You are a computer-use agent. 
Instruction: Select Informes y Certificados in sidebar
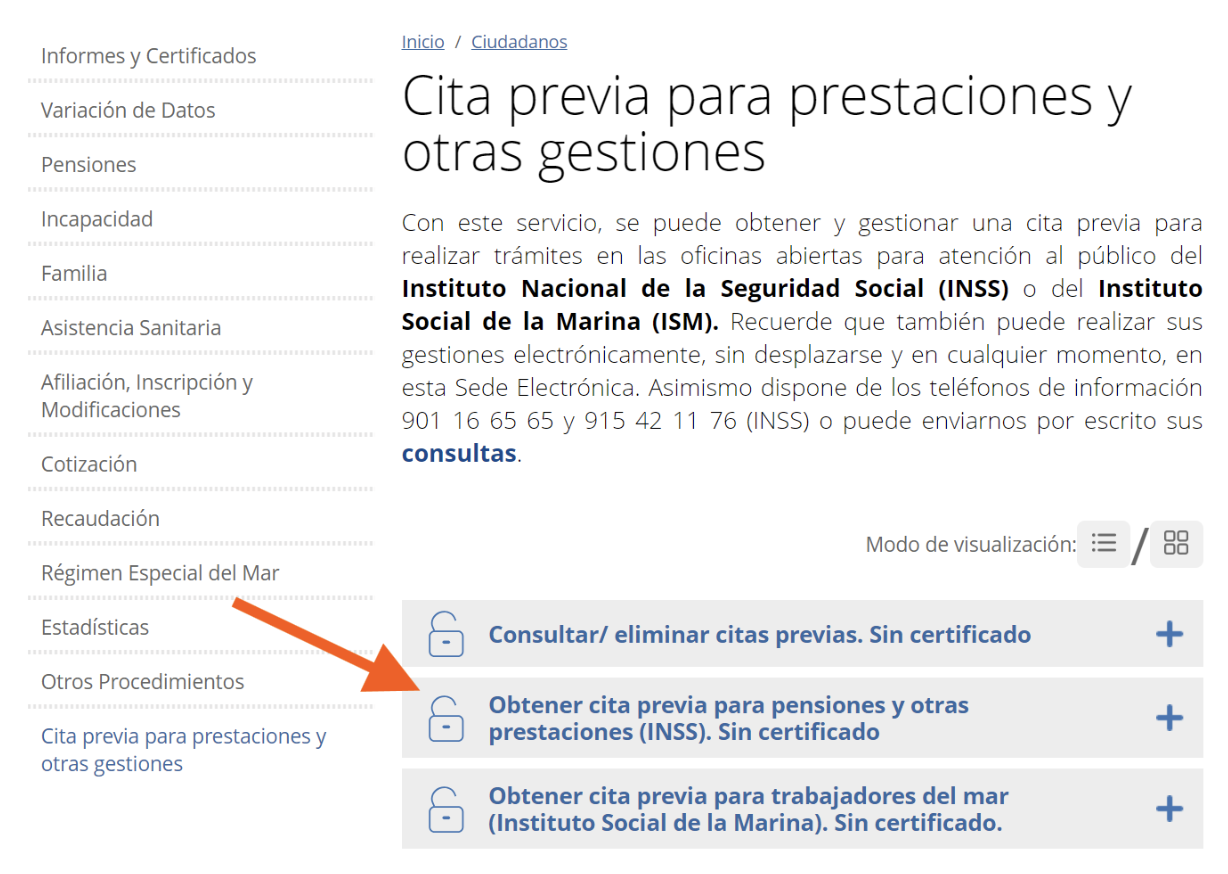click(149, 56)
